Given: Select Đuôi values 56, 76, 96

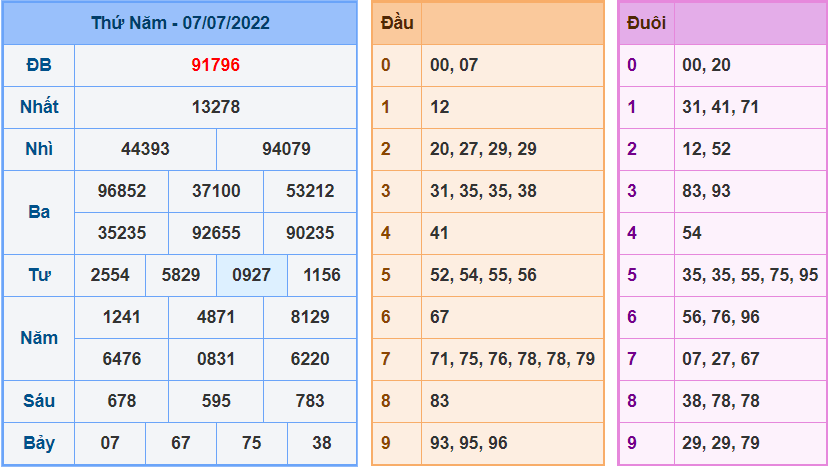Looking at the screenshot, I should tap(721, 317).
